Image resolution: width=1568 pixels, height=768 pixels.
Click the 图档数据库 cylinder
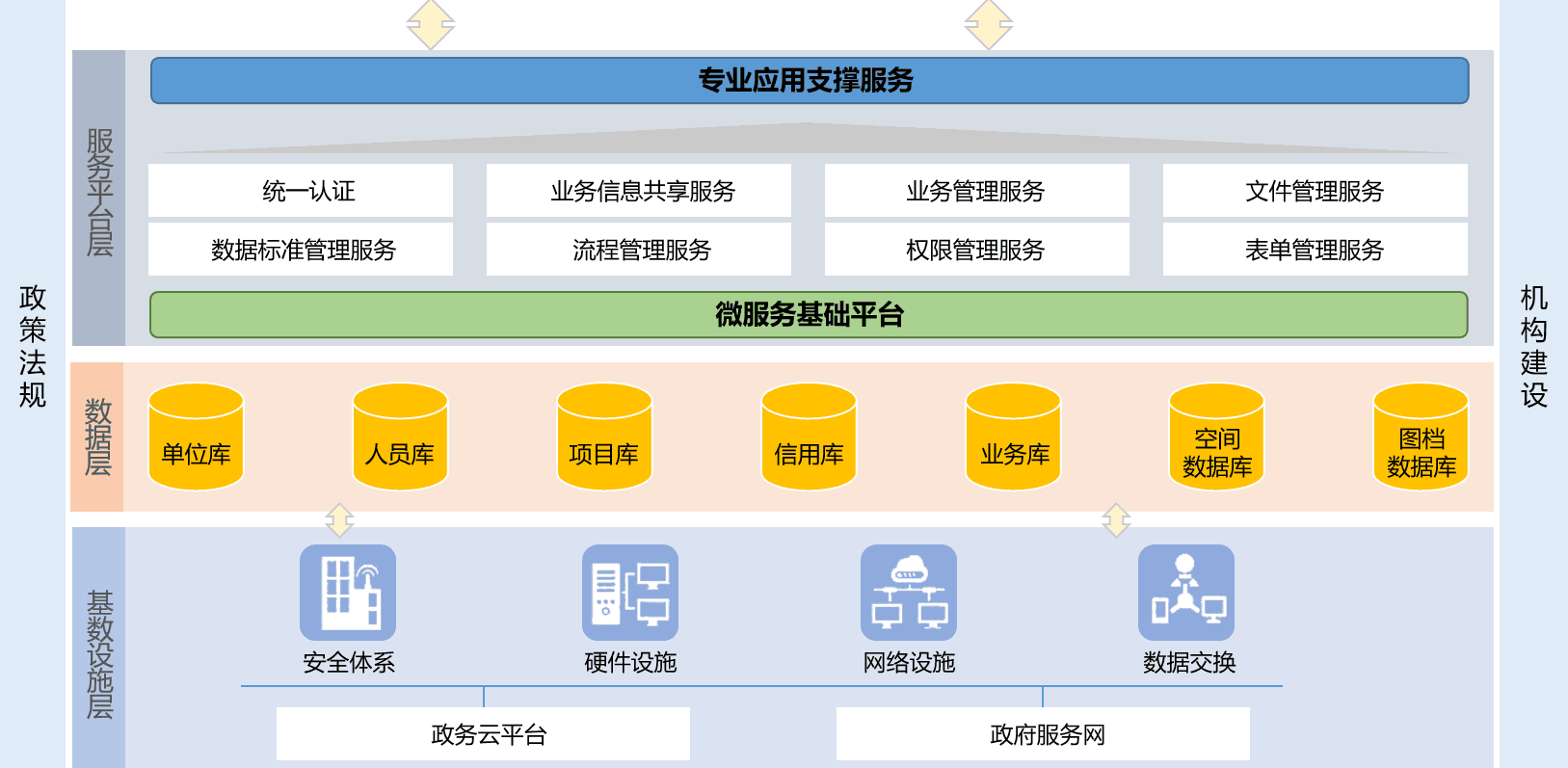[1421, 437]
